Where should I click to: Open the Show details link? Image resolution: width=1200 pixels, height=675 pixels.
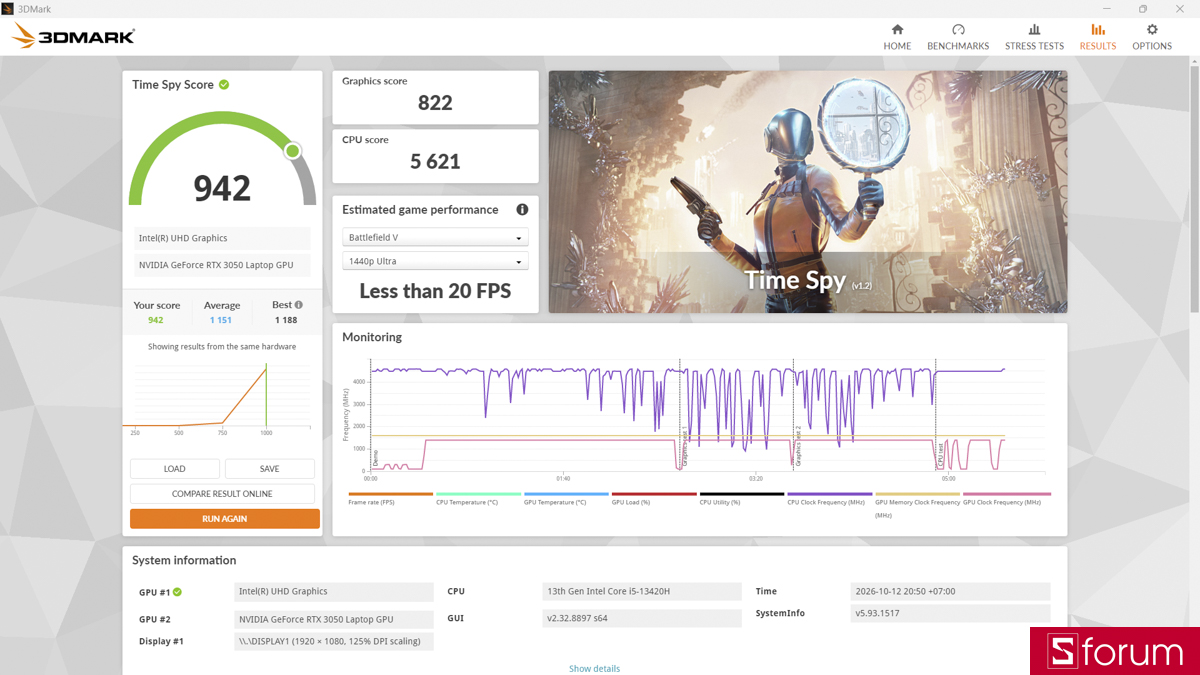point(595,669)
